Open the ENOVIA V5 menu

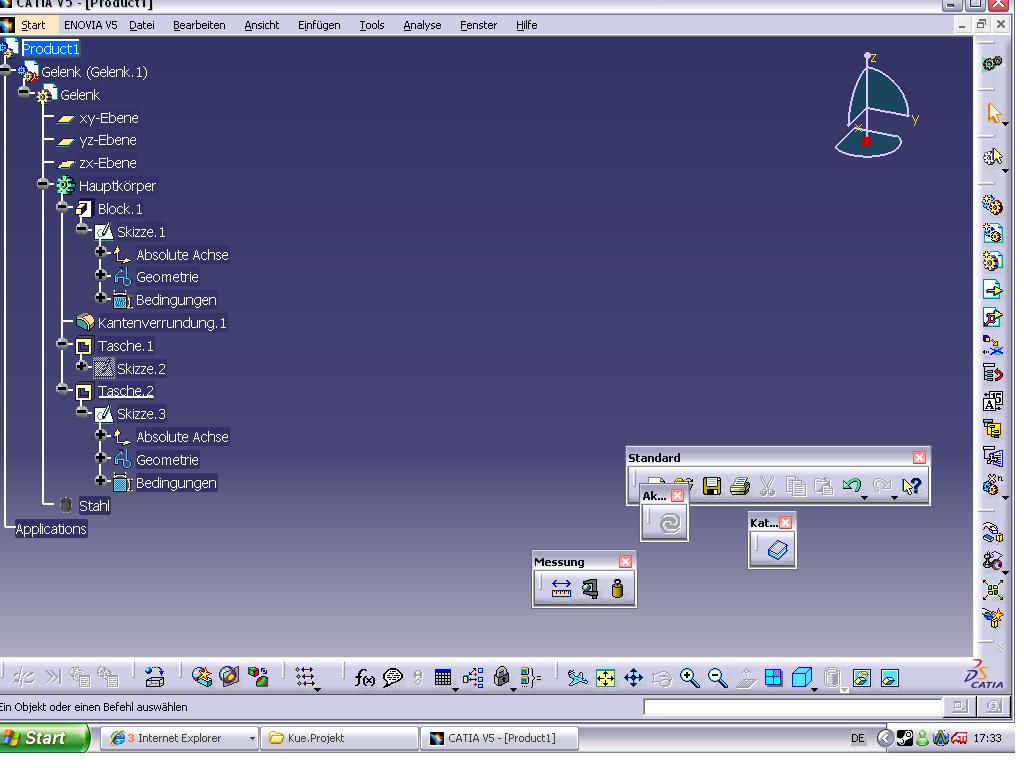[90, 25]
